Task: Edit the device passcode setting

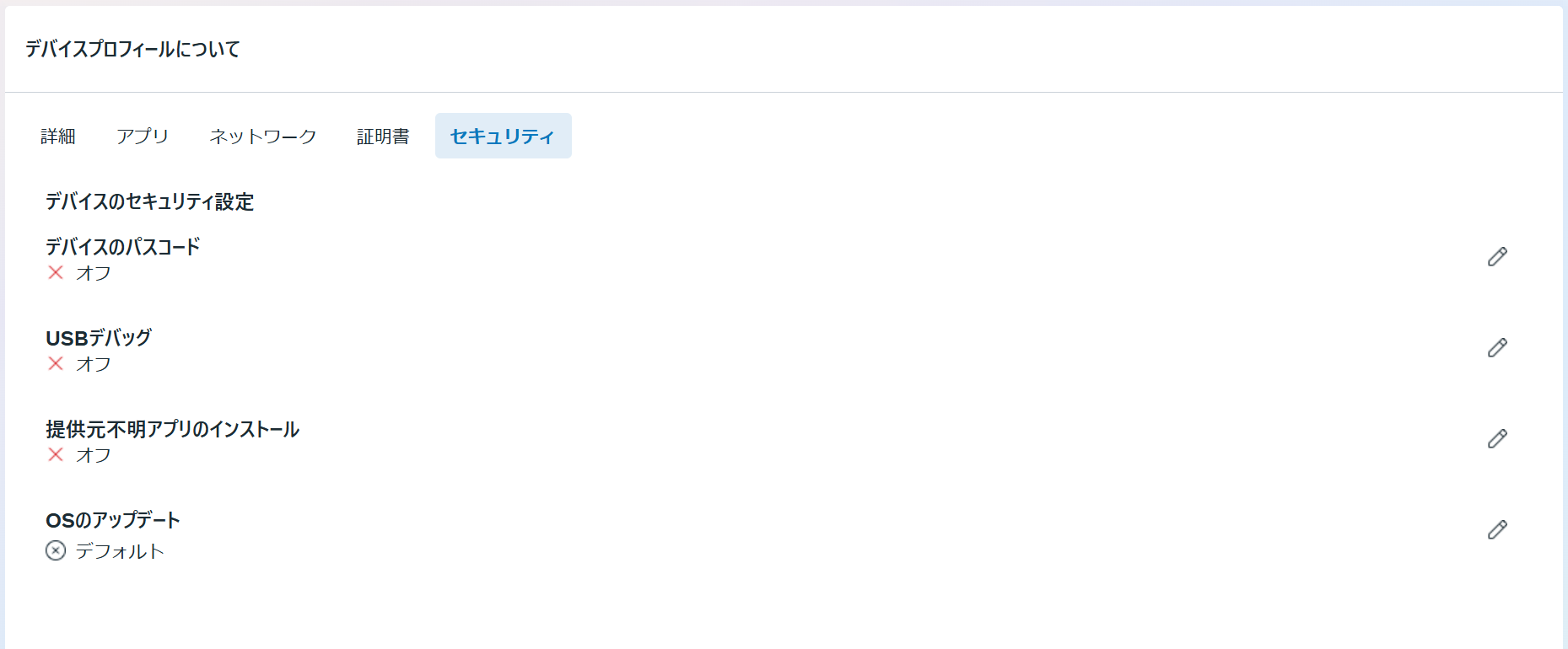Action: click(x=1497, y=256)
